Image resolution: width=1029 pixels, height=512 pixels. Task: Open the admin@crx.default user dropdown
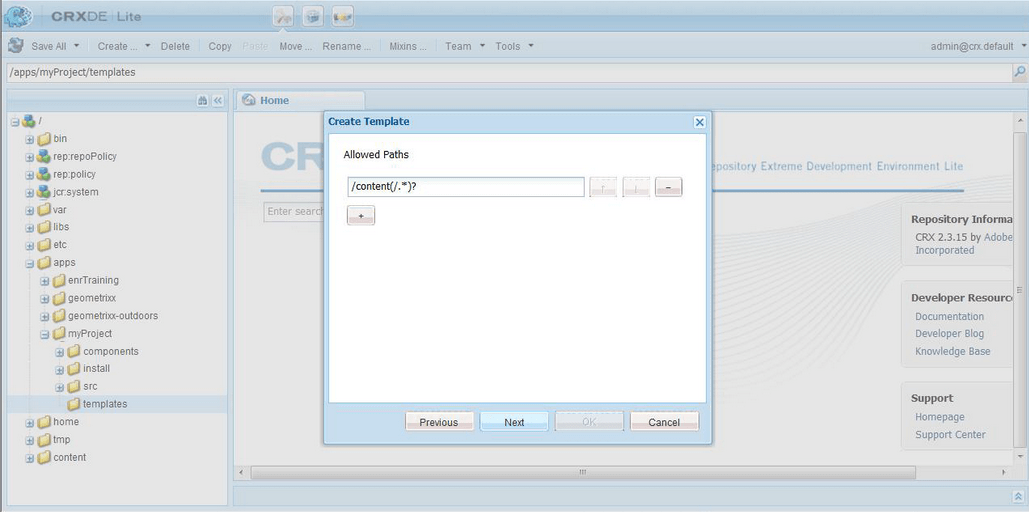[x=978, y=46]
